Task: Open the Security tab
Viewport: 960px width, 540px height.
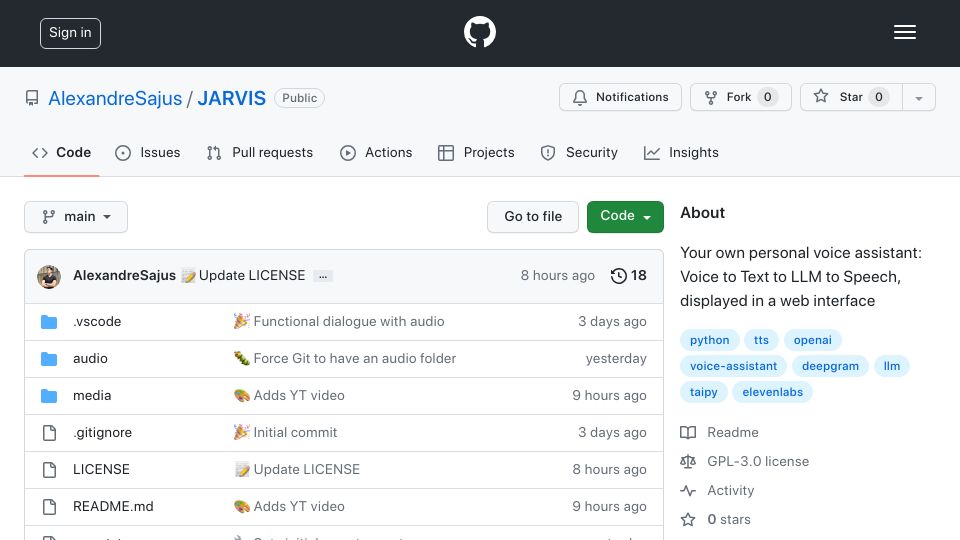Action: pos(579,152)
